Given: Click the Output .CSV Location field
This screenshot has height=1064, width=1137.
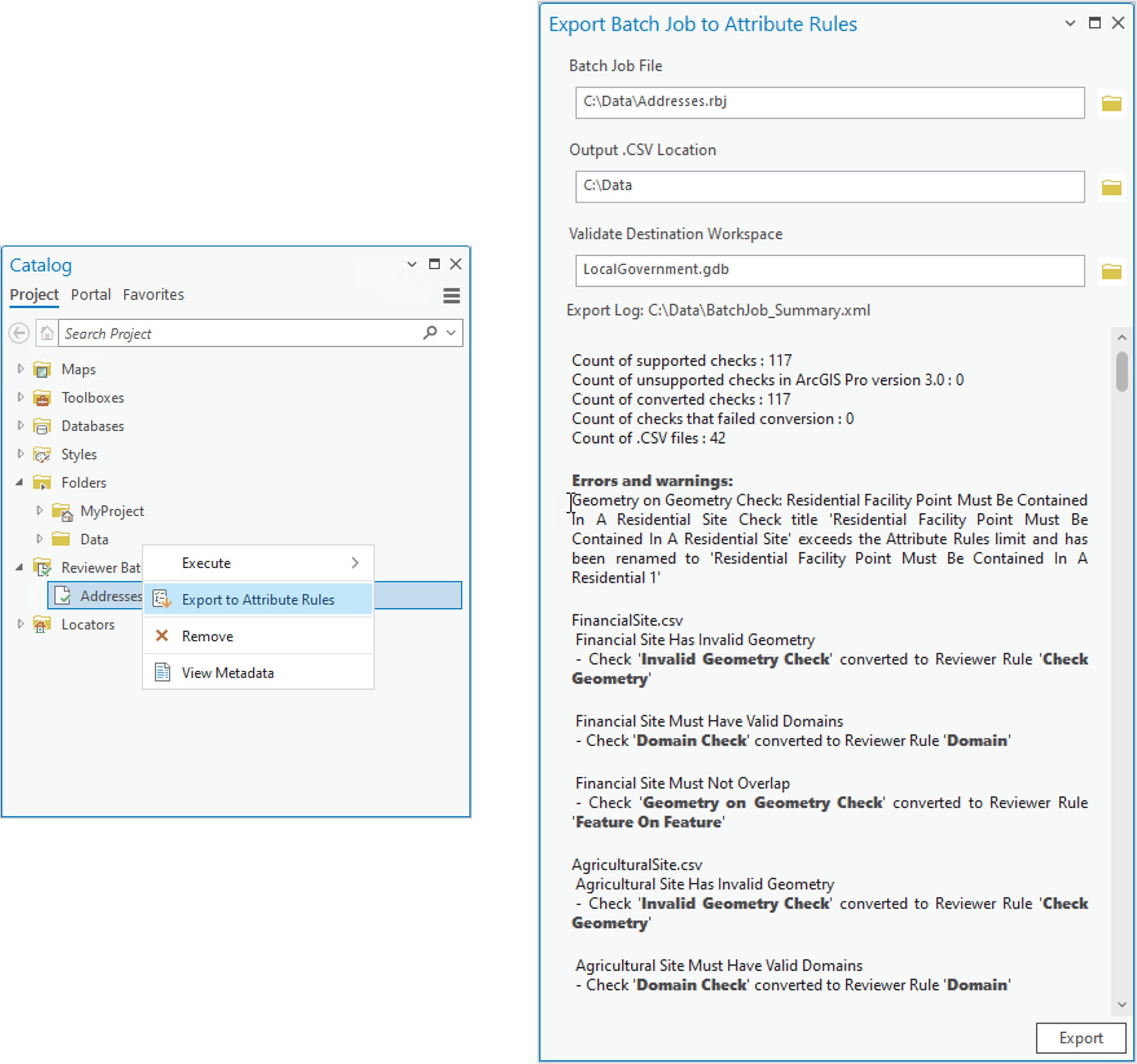Looking at the screenshot, I should (x=829, y=187).
